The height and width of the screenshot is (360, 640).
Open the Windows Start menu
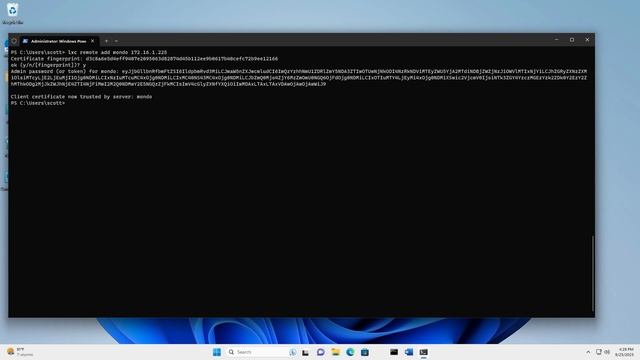(x=217, y=352)
